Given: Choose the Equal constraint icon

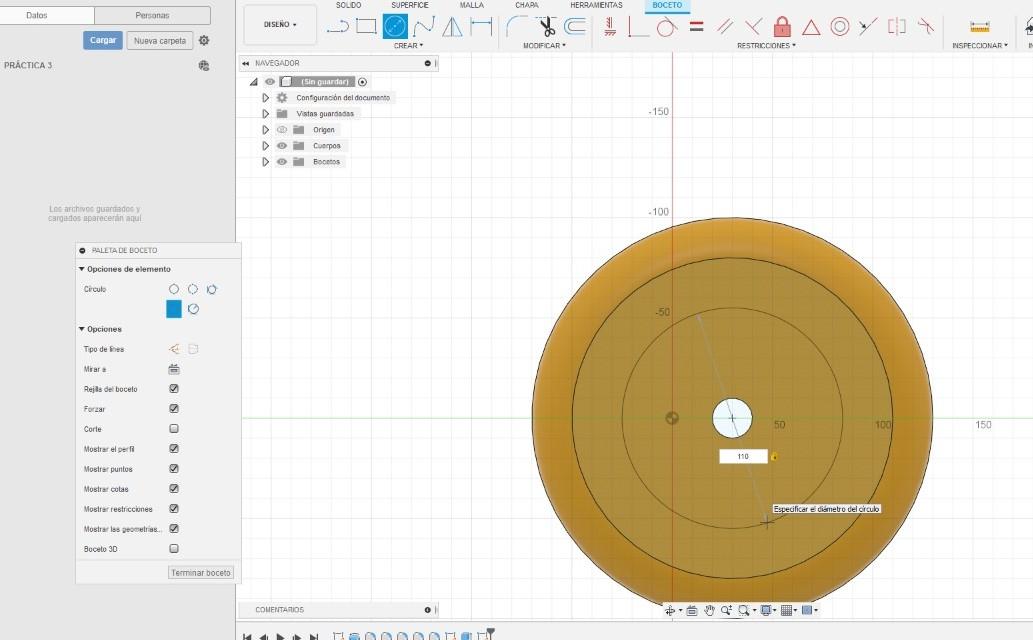Looking at the screenshot, I should 696,26.
